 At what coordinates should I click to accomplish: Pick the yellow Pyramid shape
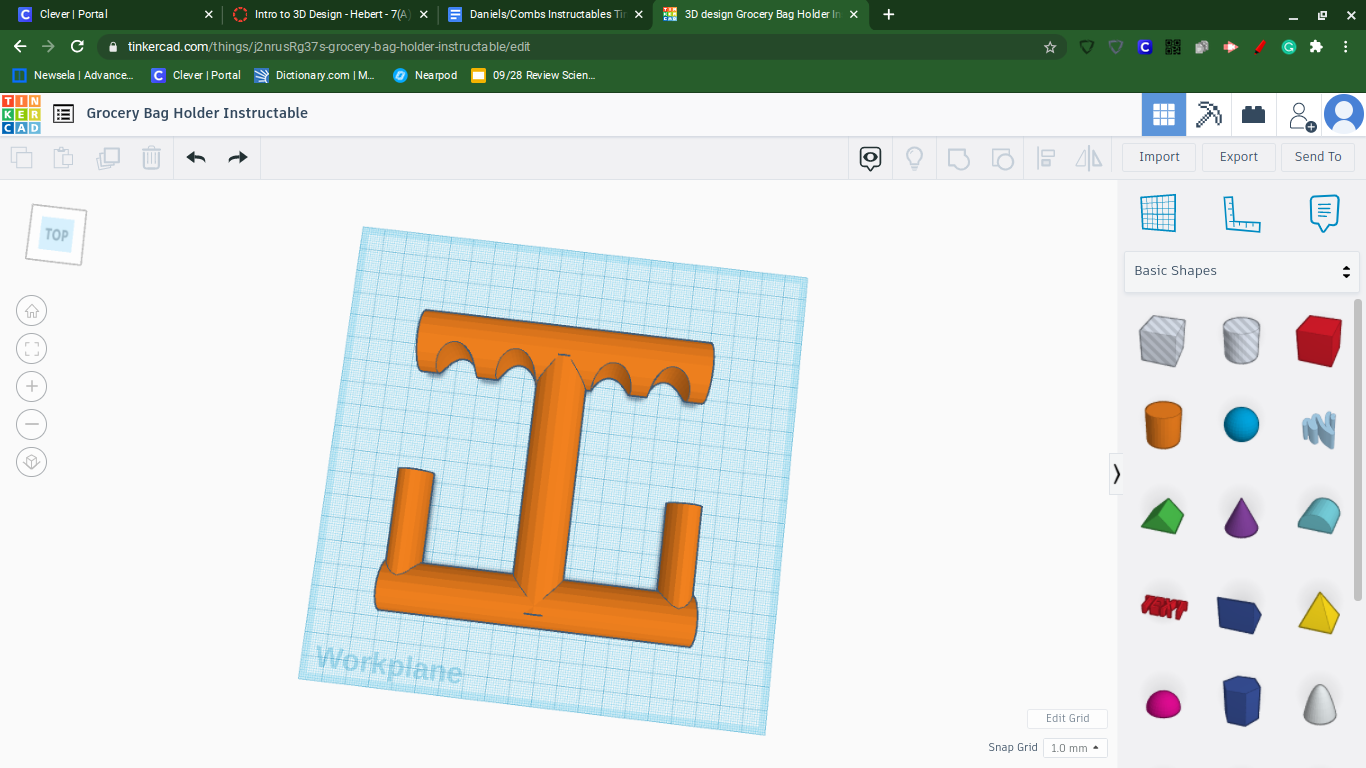point(1318,612)
